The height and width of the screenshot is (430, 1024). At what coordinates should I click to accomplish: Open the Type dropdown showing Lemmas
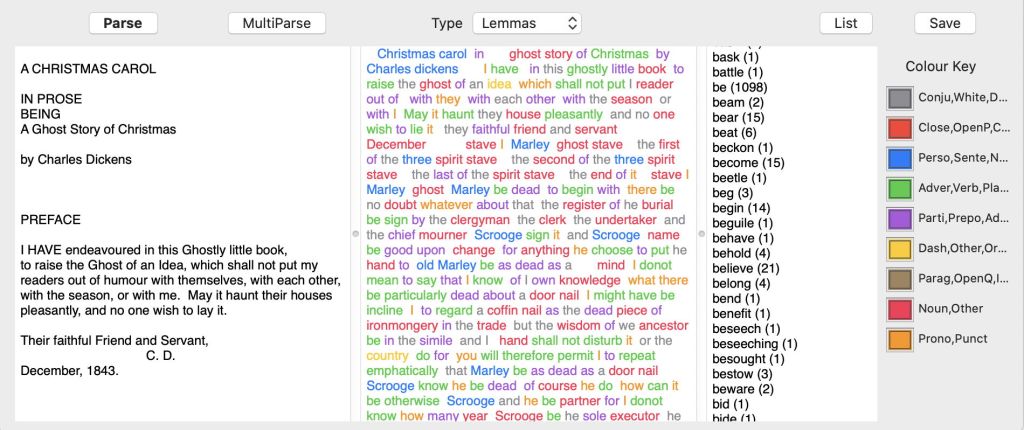click(x=527, y=23)
